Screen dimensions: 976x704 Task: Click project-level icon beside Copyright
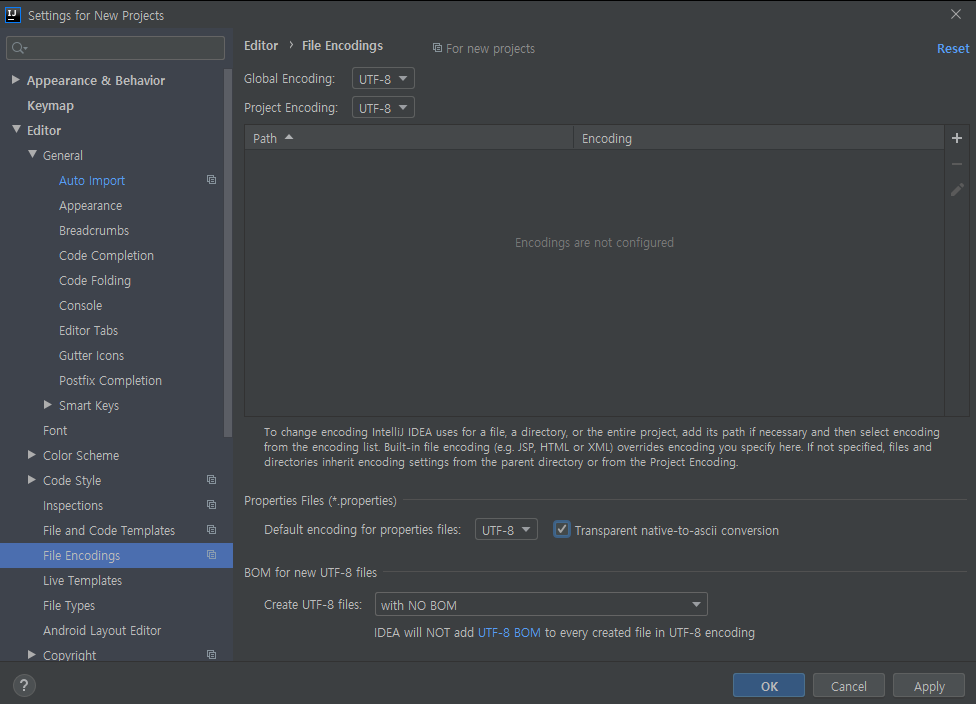[212, 655]
